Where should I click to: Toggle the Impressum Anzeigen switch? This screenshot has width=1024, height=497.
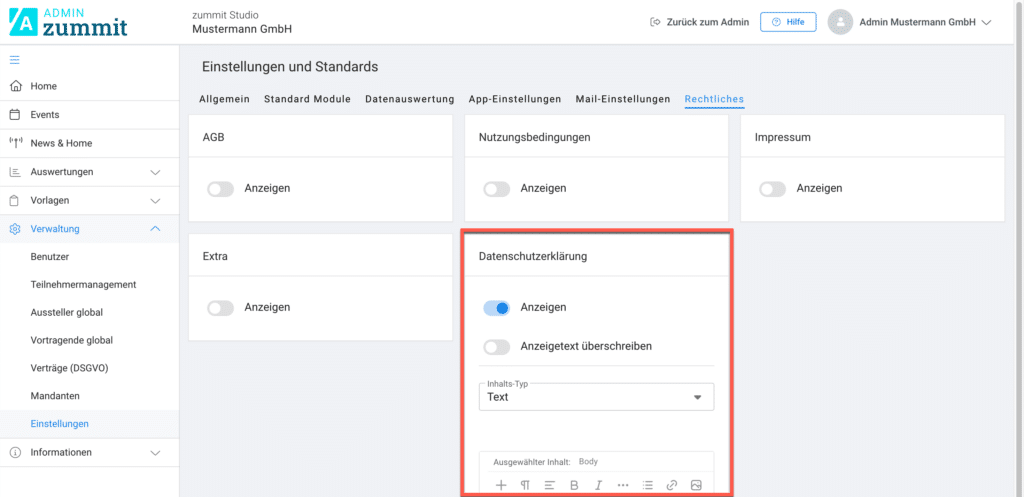coord(772,188)
